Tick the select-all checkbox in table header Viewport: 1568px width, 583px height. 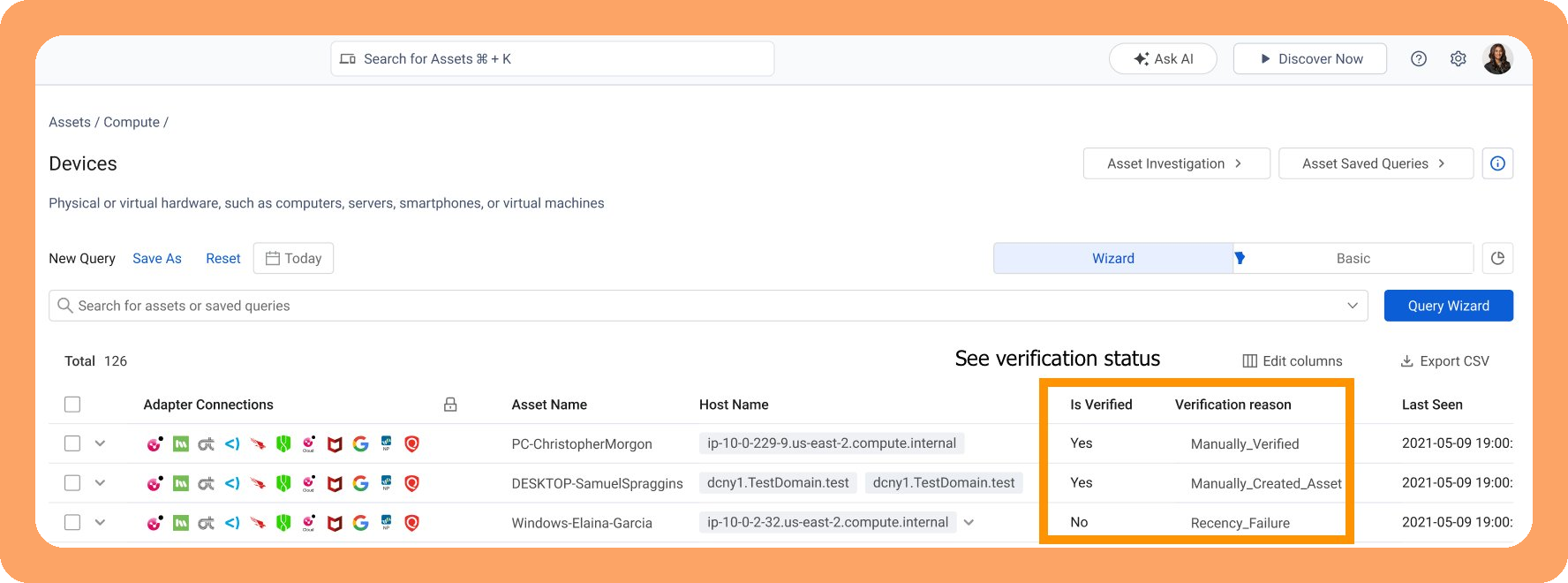tap(72, 405)
